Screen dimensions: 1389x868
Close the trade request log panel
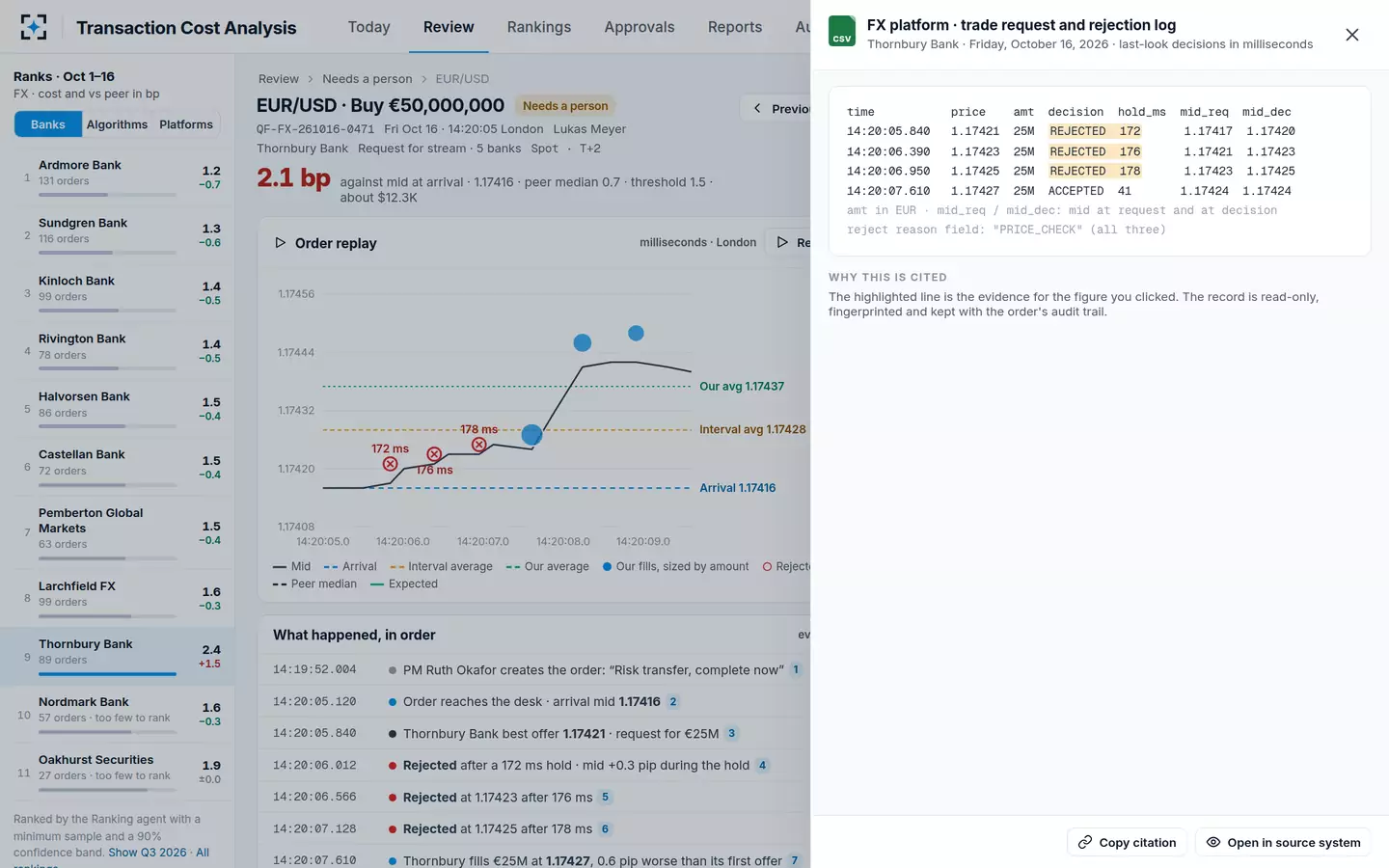point(1351,35)
